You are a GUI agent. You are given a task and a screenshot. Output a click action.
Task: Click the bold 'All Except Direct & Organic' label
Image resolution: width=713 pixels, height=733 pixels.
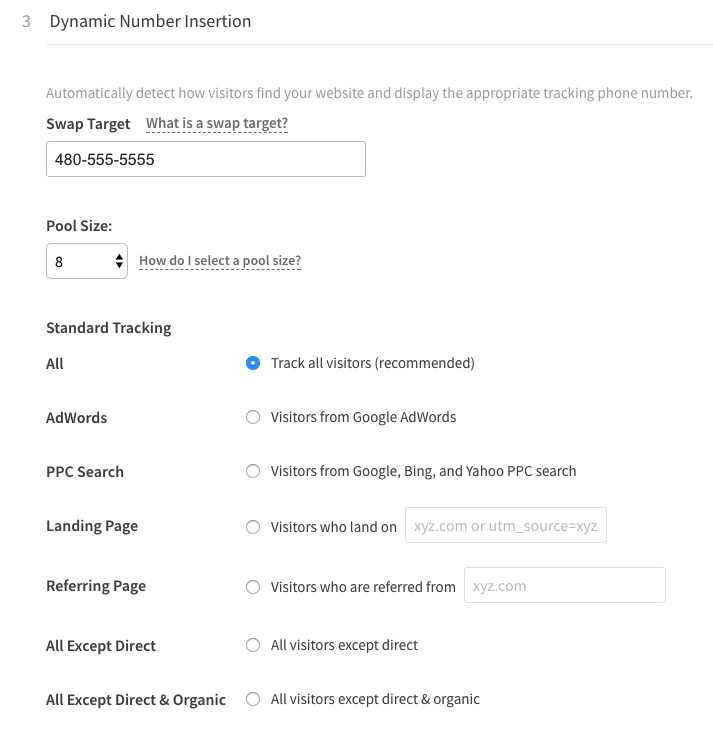coord(136,700)
